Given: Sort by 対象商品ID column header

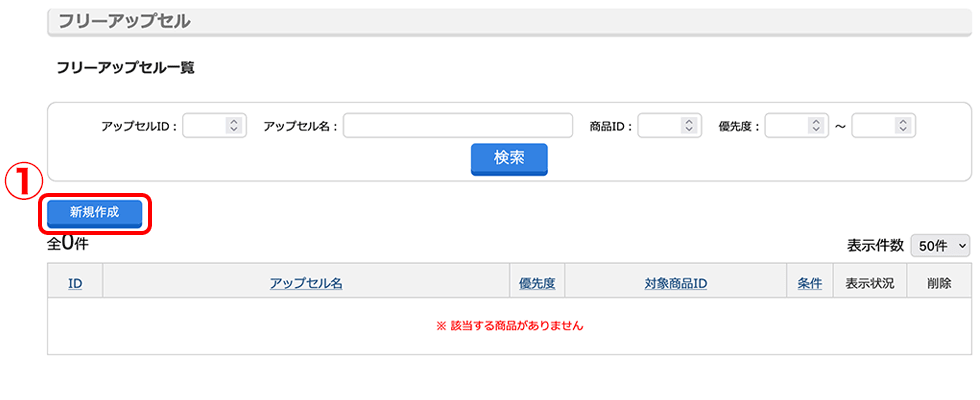Looking at the screenshot, I should tap(676, 283).
